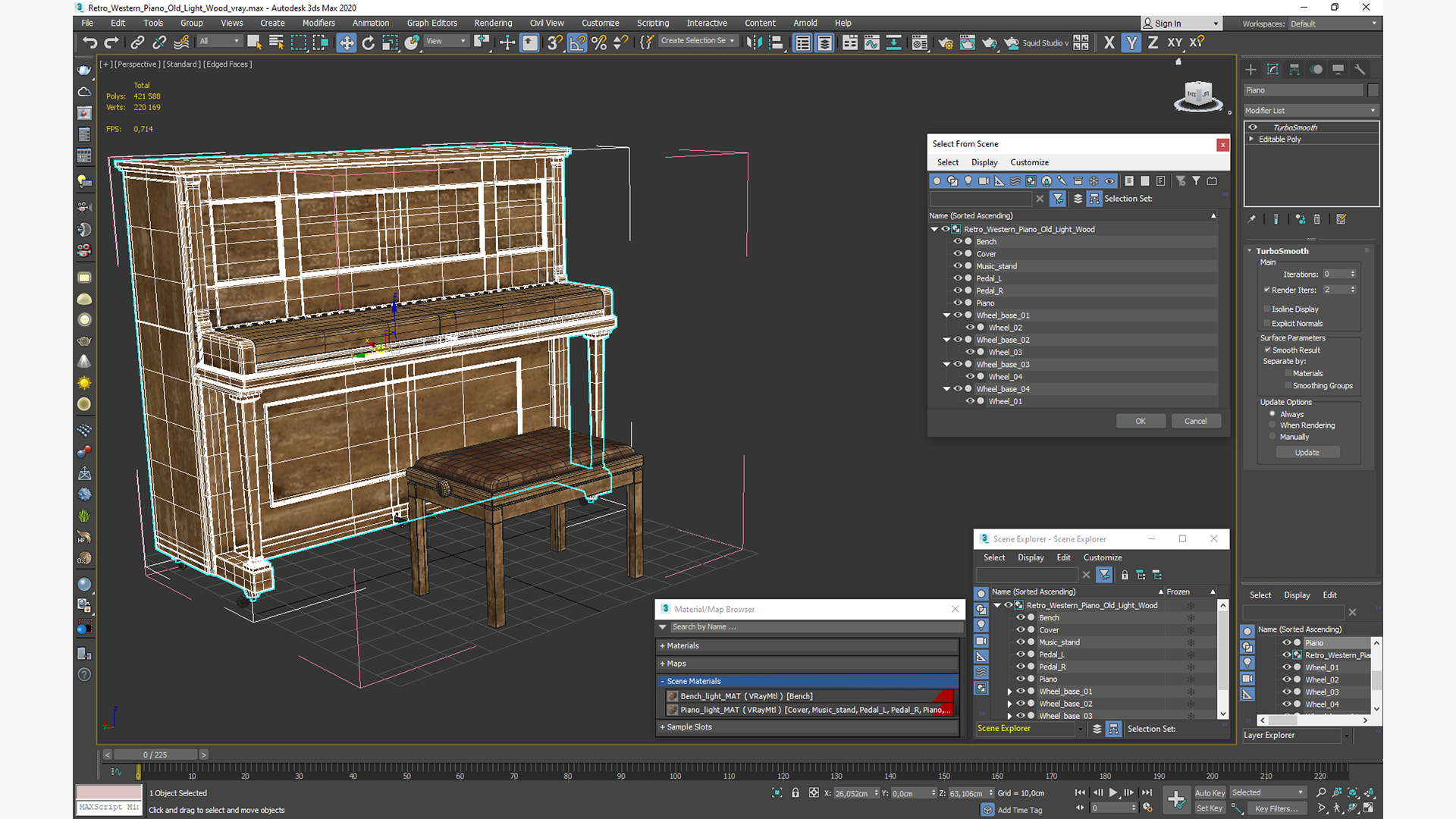Open Customize menu in Select From Scene
Image resolution: width=1456 pixels, height=819 pixels.
click(x=1029, y=162)
